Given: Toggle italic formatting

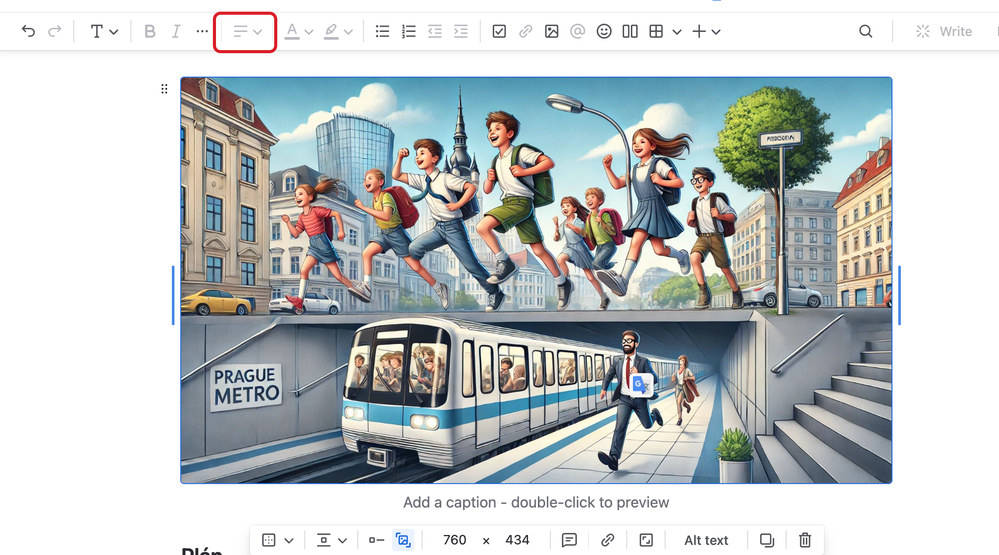Looking at the screenshot, I should click(x=176, y=31).
